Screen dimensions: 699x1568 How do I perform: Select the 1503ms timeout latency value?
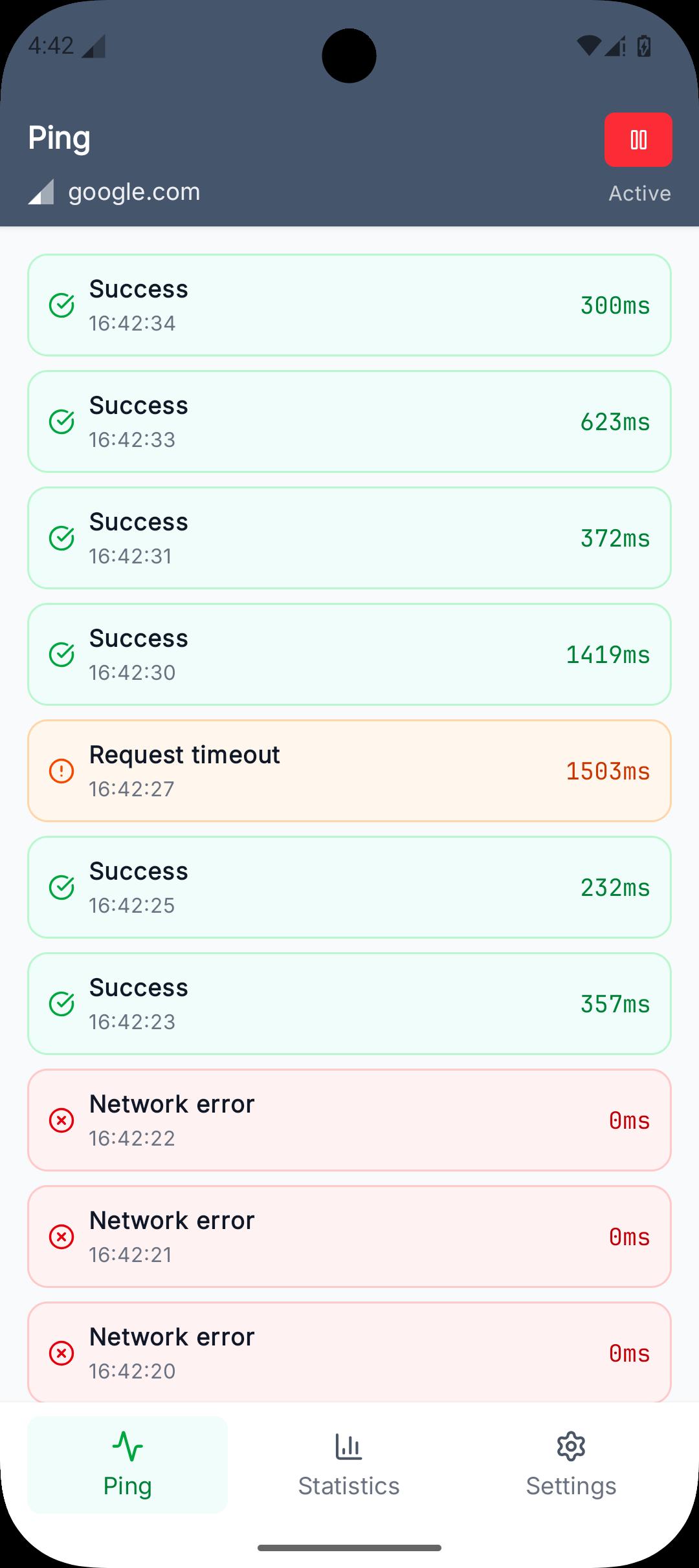tap(607, 771)
